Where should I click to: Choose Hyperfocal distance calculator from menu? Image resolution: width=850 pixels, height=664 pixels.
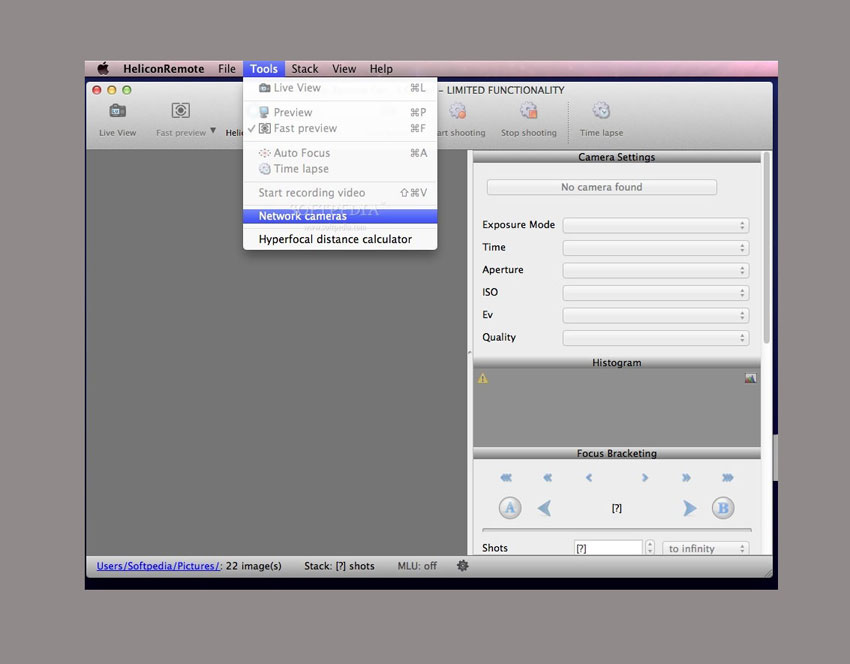pyautogui.click(x=335, y=240)
